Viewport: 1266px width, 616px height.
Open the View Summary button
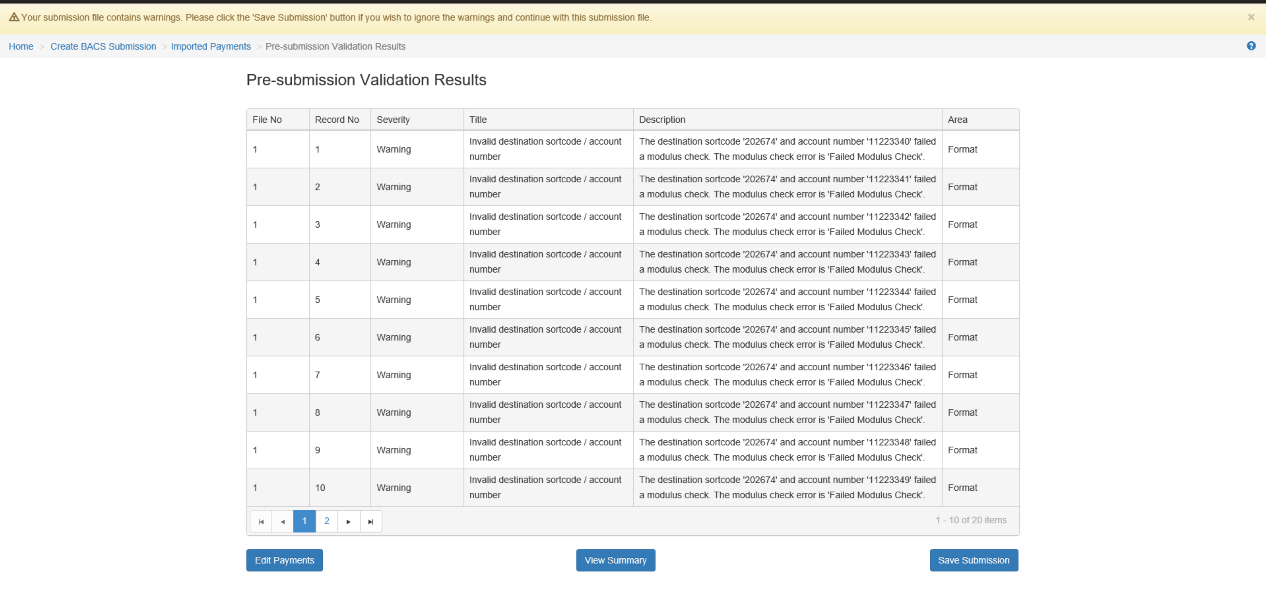click(615, 560)
